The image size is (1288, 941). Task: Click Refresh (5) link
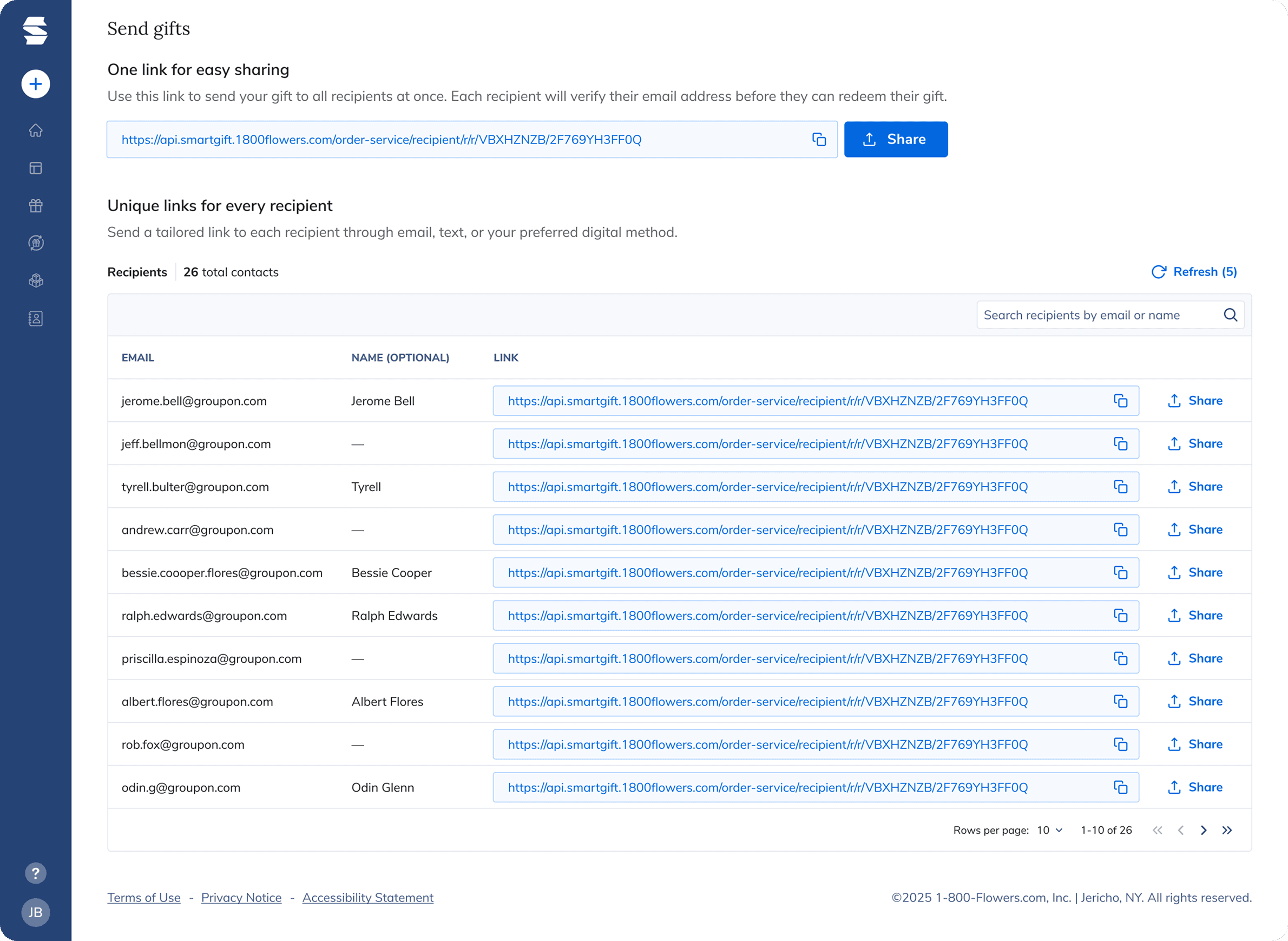click(1194, 272)
